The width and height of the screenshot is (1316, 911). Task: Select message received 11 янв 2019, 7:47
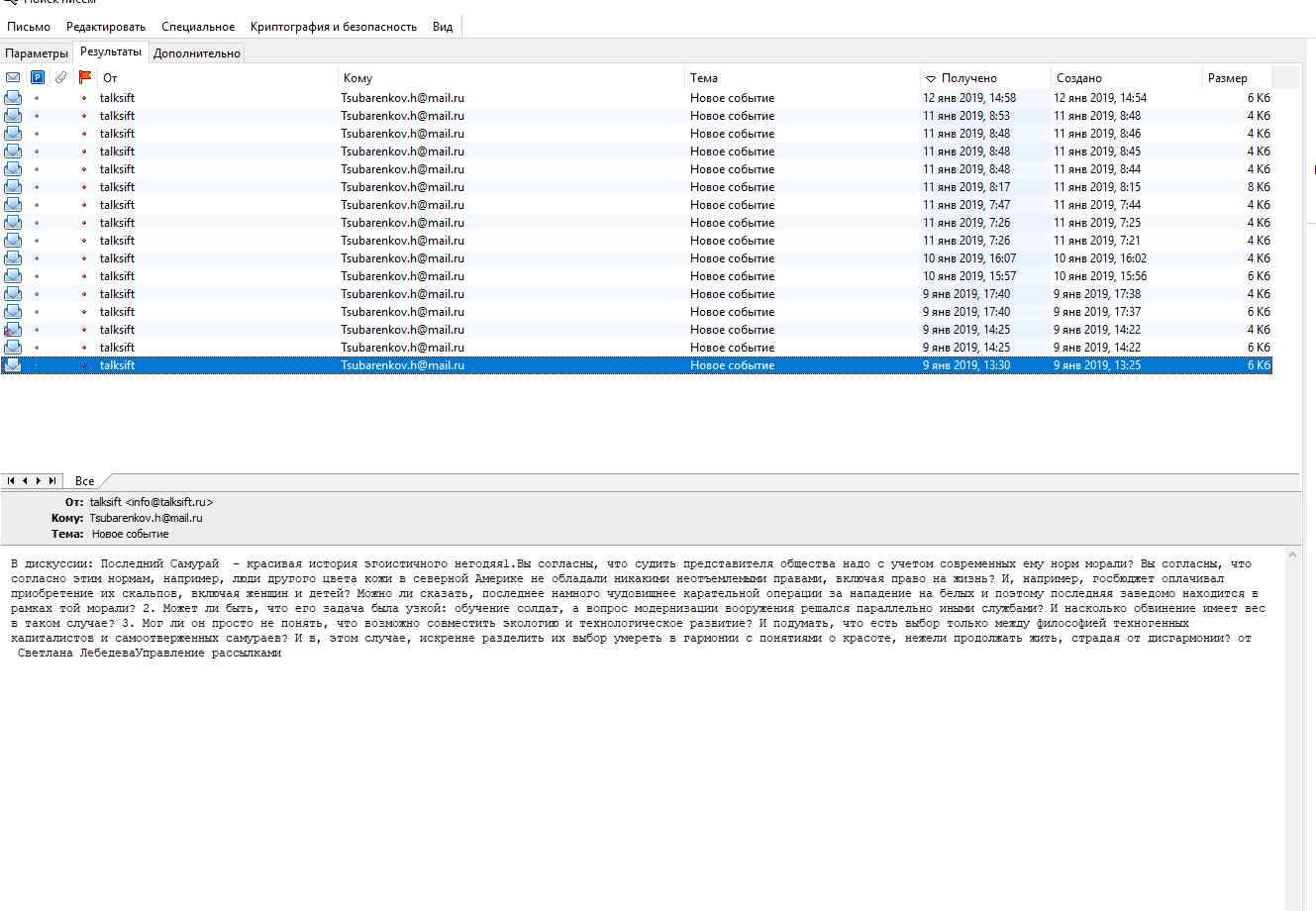(636, 205)
